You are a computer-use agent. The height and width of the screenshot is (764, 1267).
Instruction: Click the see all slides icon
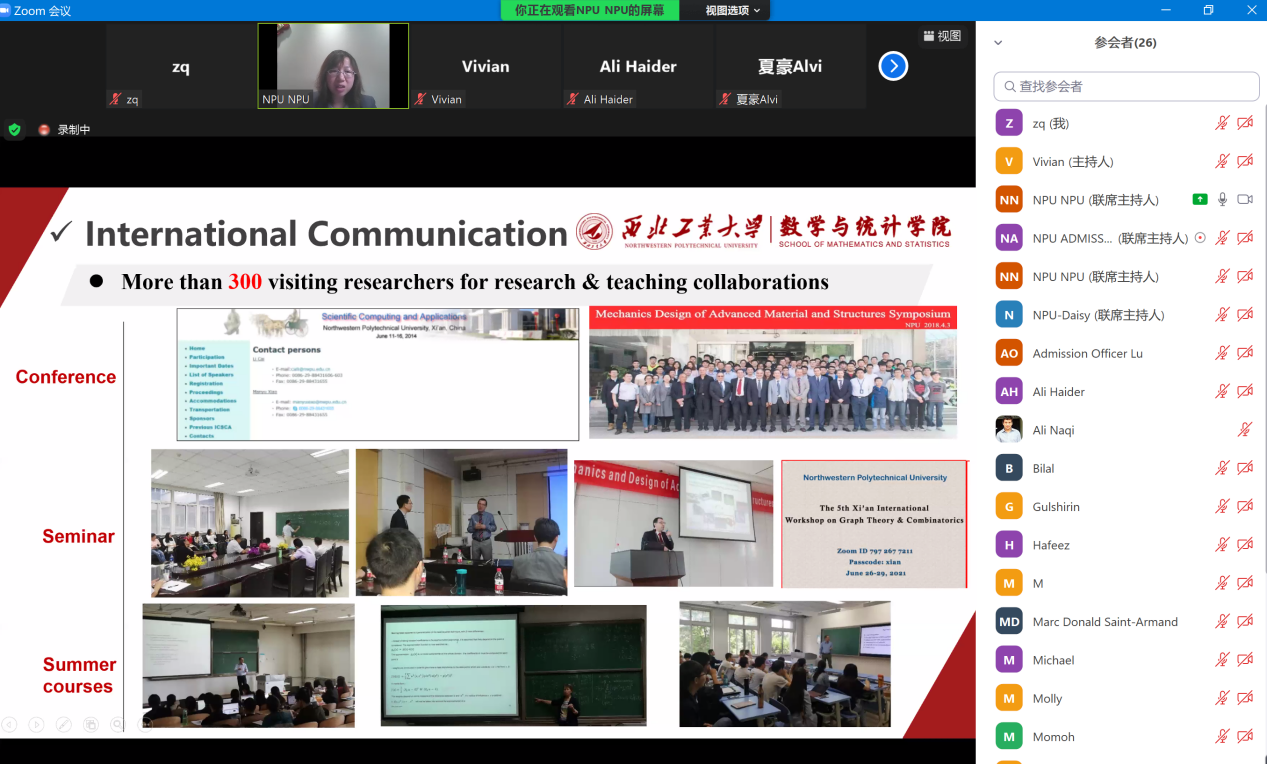pos(90,725)
